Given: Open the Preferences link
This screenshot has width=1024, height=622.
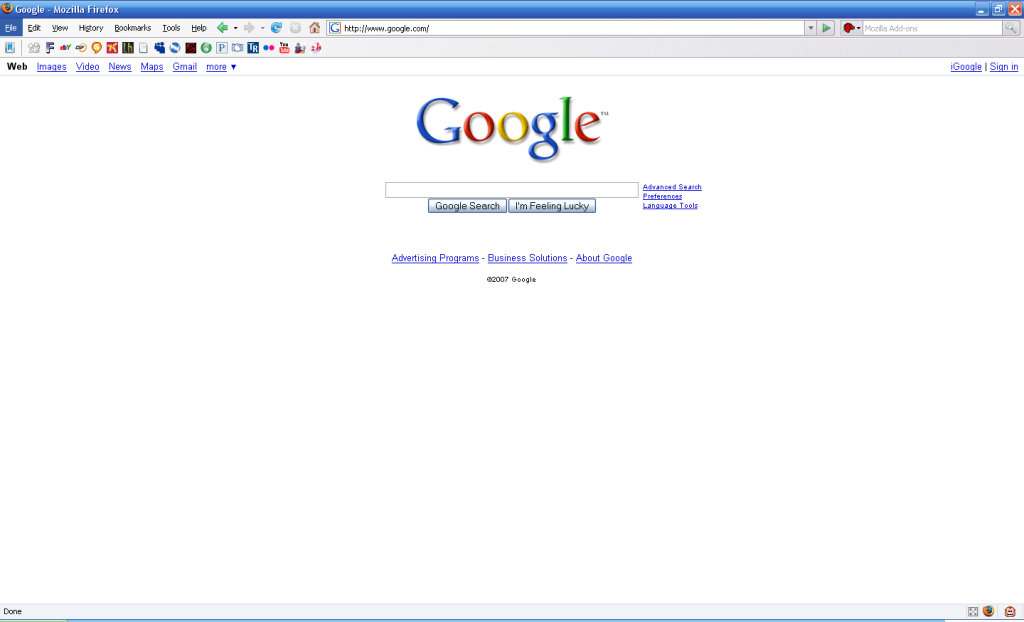Looking at the screenshot, I should (662, 196).
